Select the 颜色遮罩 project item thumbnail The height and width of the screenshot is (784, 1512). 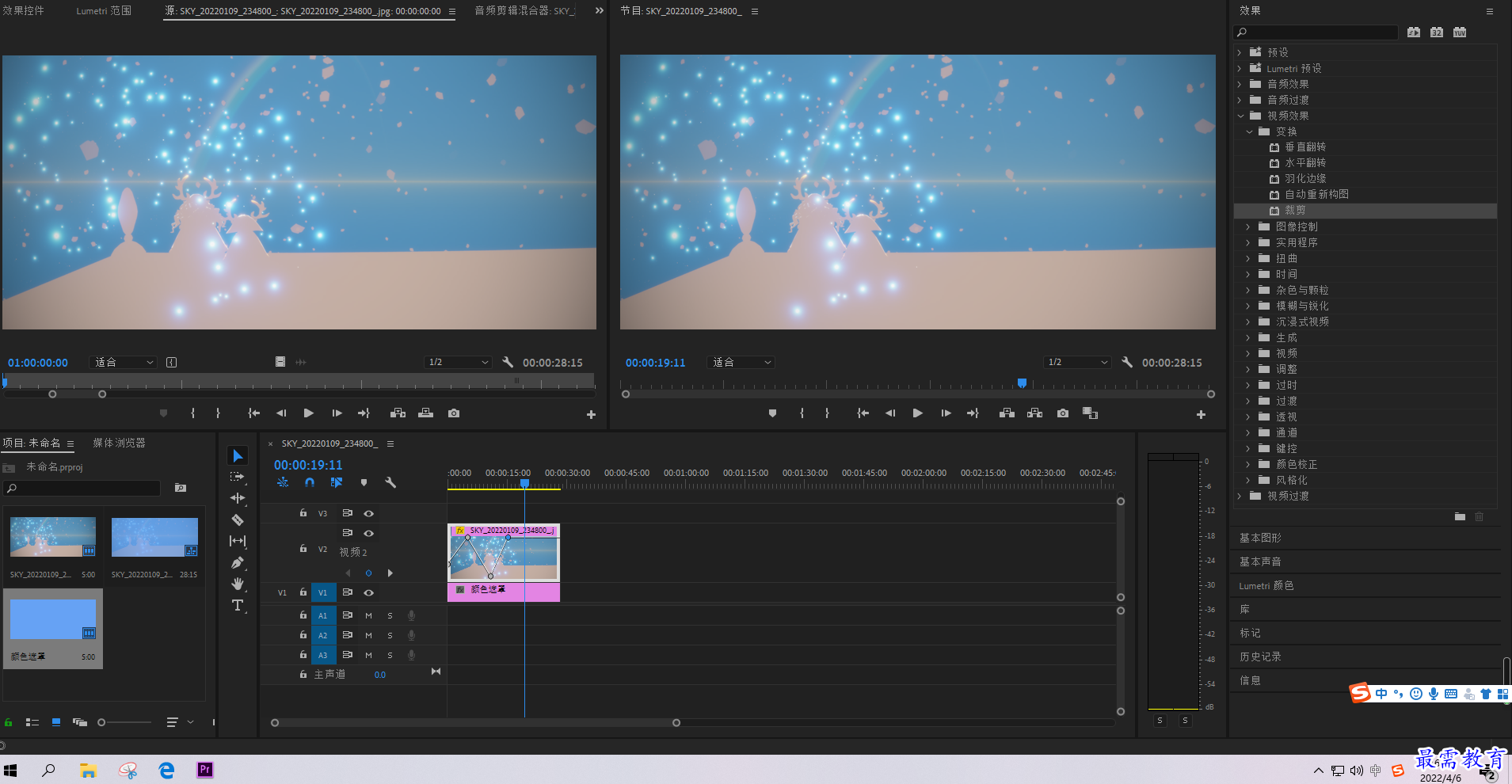[53, 619]
